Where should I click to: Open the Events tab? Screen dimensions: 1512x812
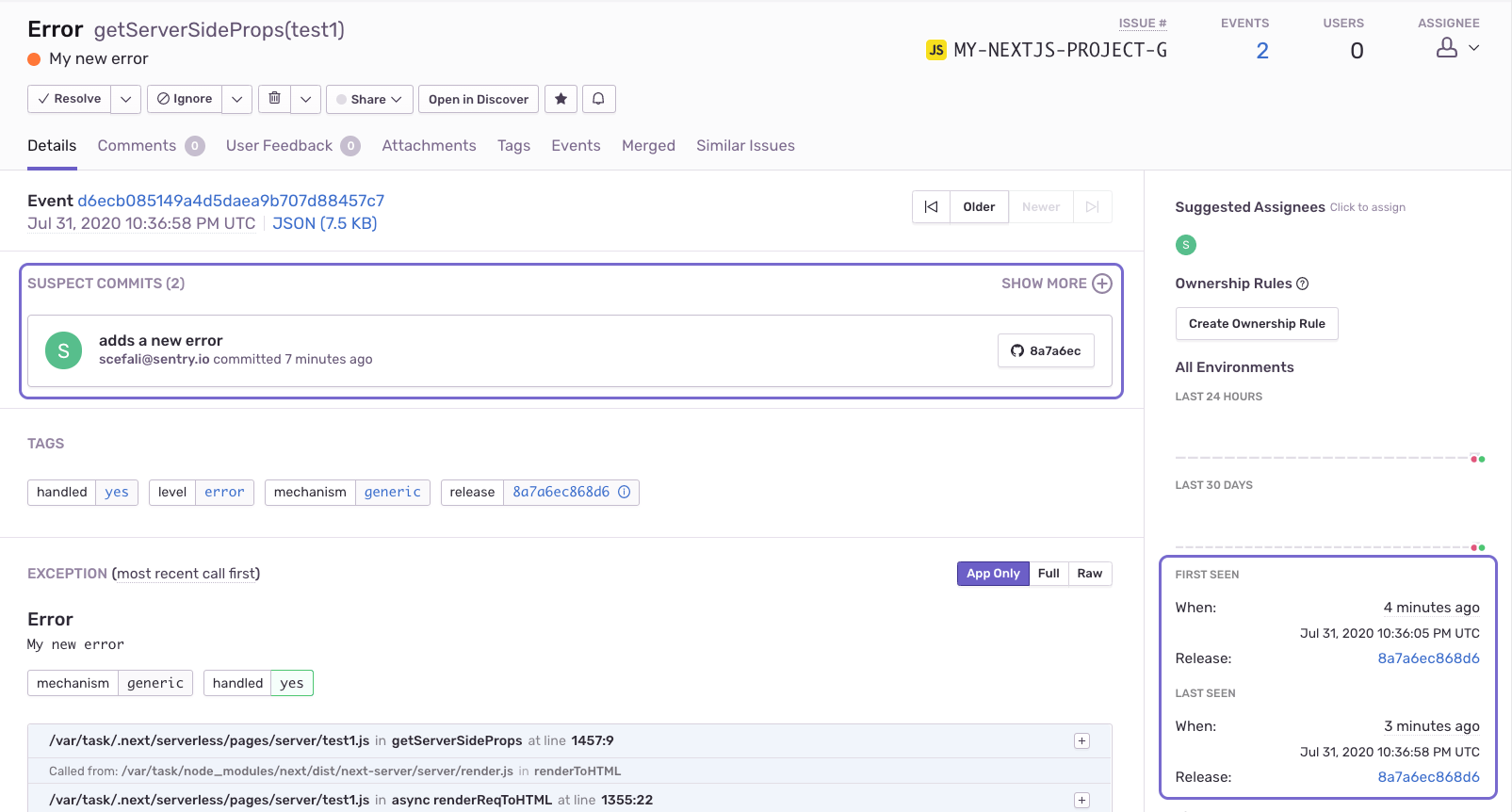(x=576, y=146)
